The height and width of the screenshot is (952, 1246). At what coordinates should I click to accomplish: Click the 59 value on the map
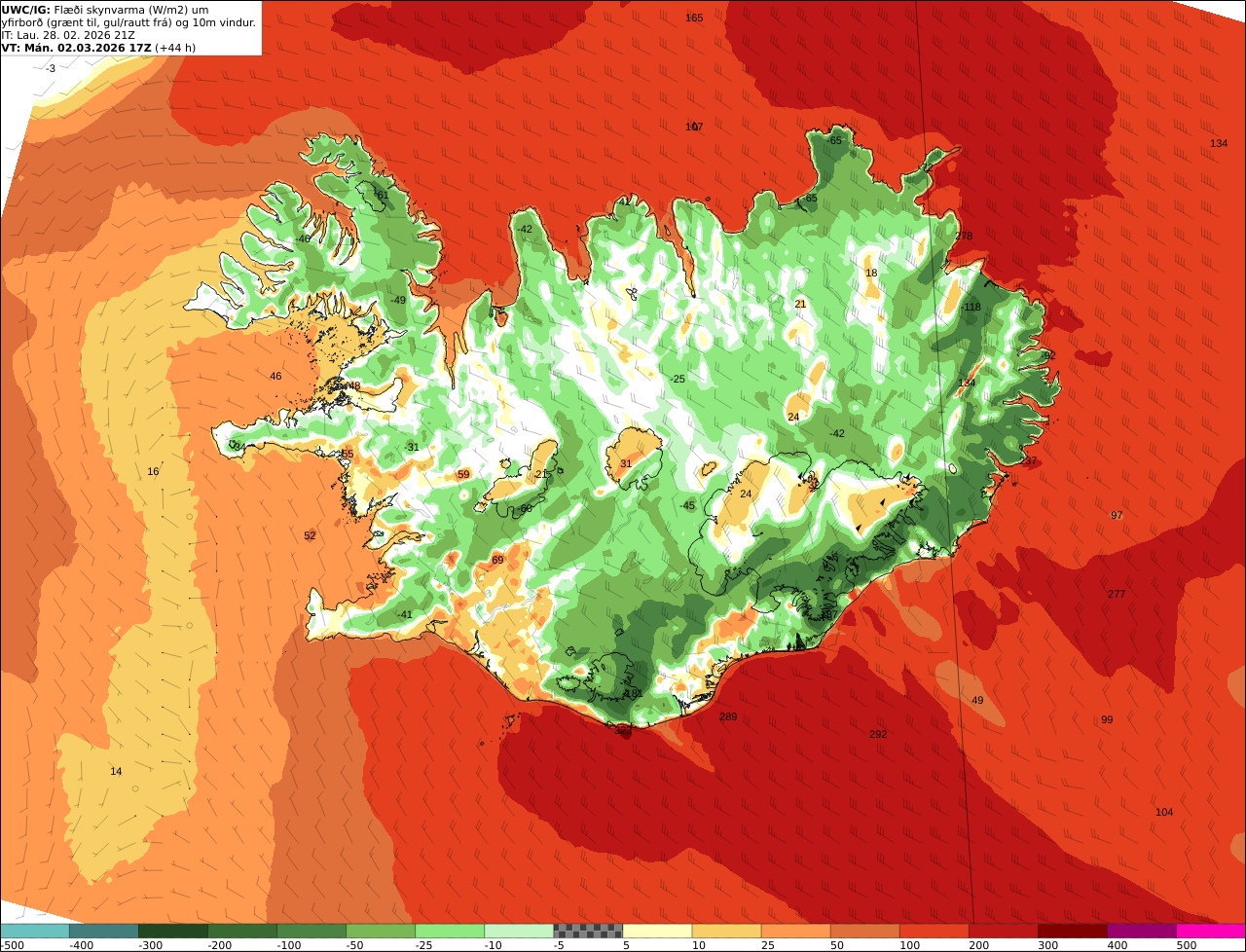[x=463, y=474]
